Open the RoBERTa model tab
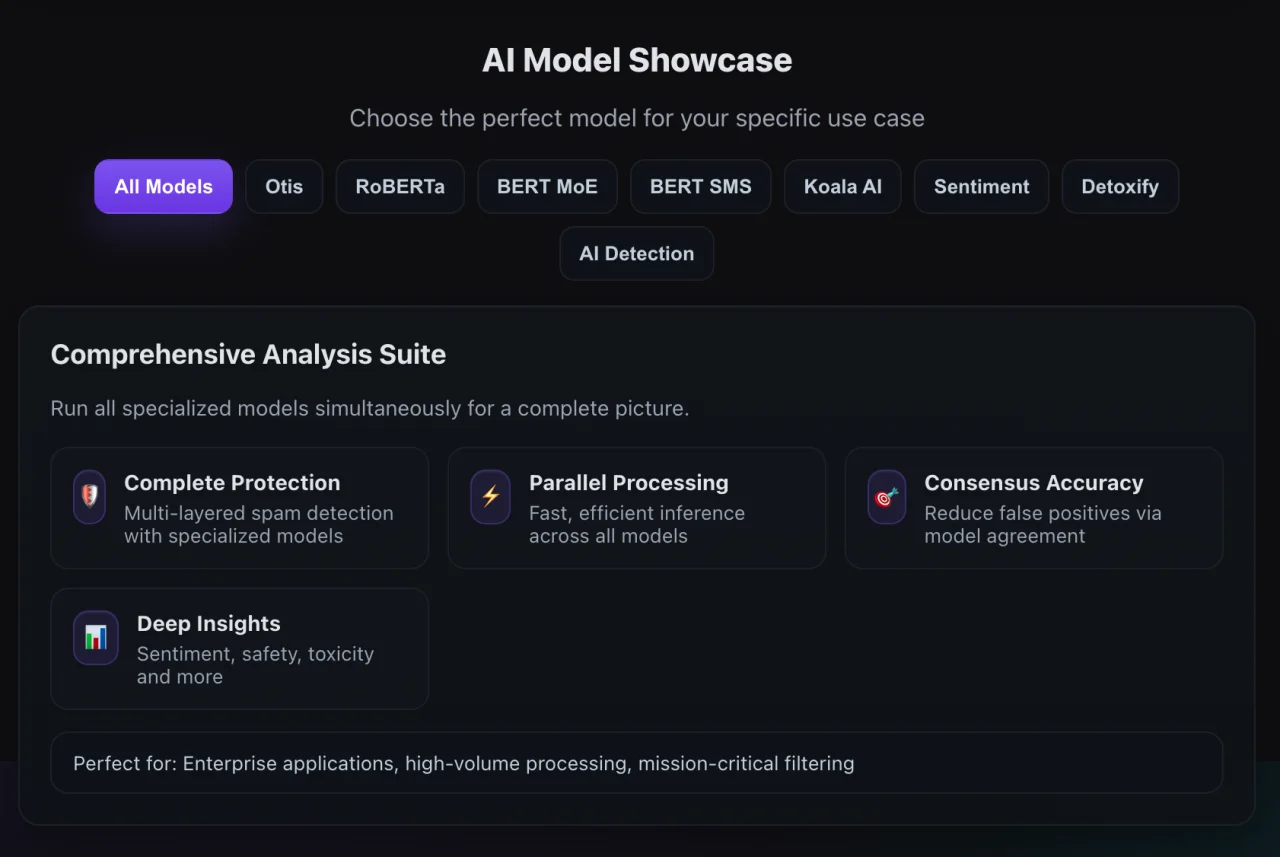This screenshot has height=857, width=1280. pyautogui.click(x=400, y=187)
